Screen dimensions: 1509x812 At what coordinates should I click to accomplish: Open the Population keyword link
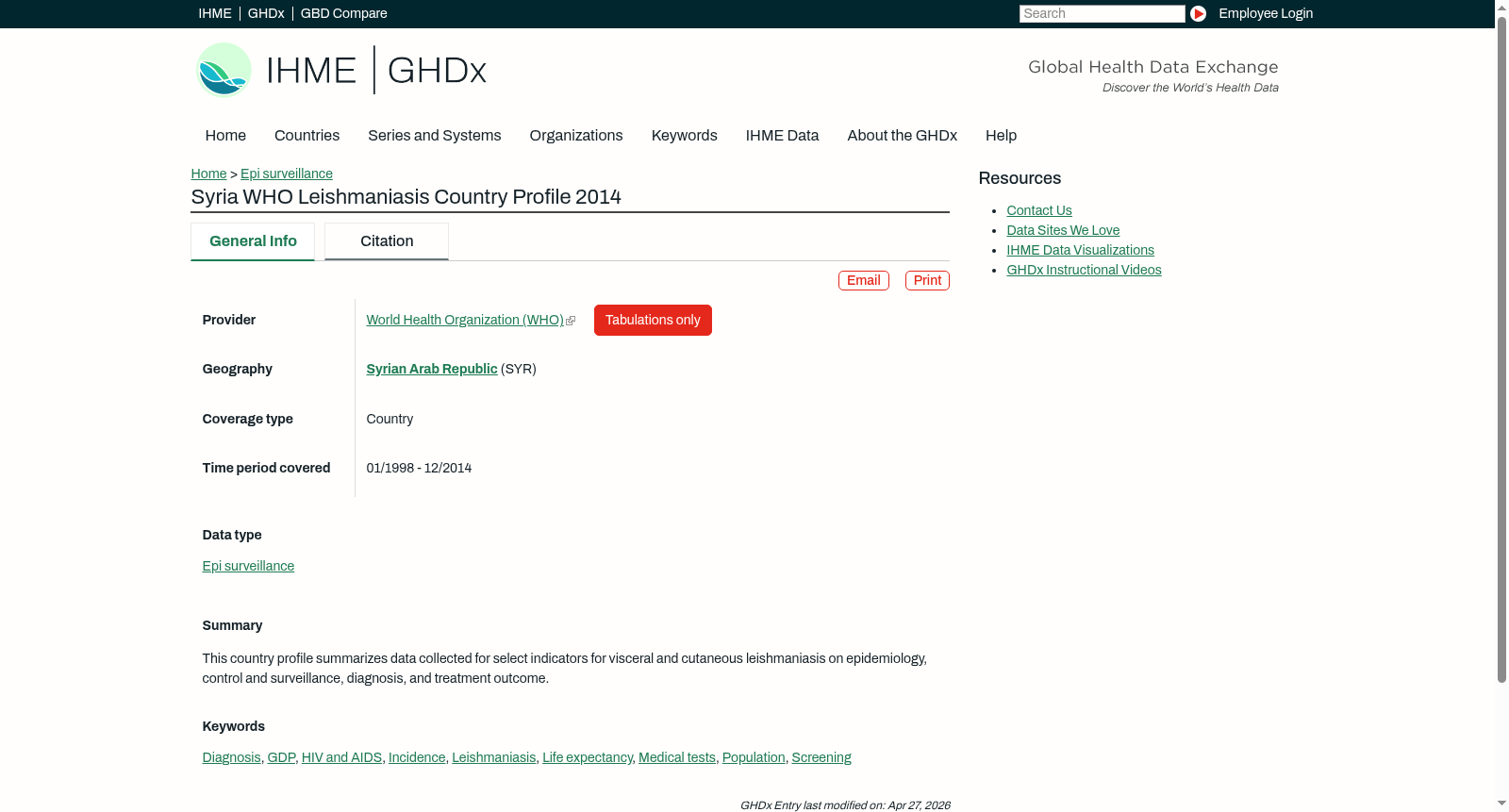point(754,757)
